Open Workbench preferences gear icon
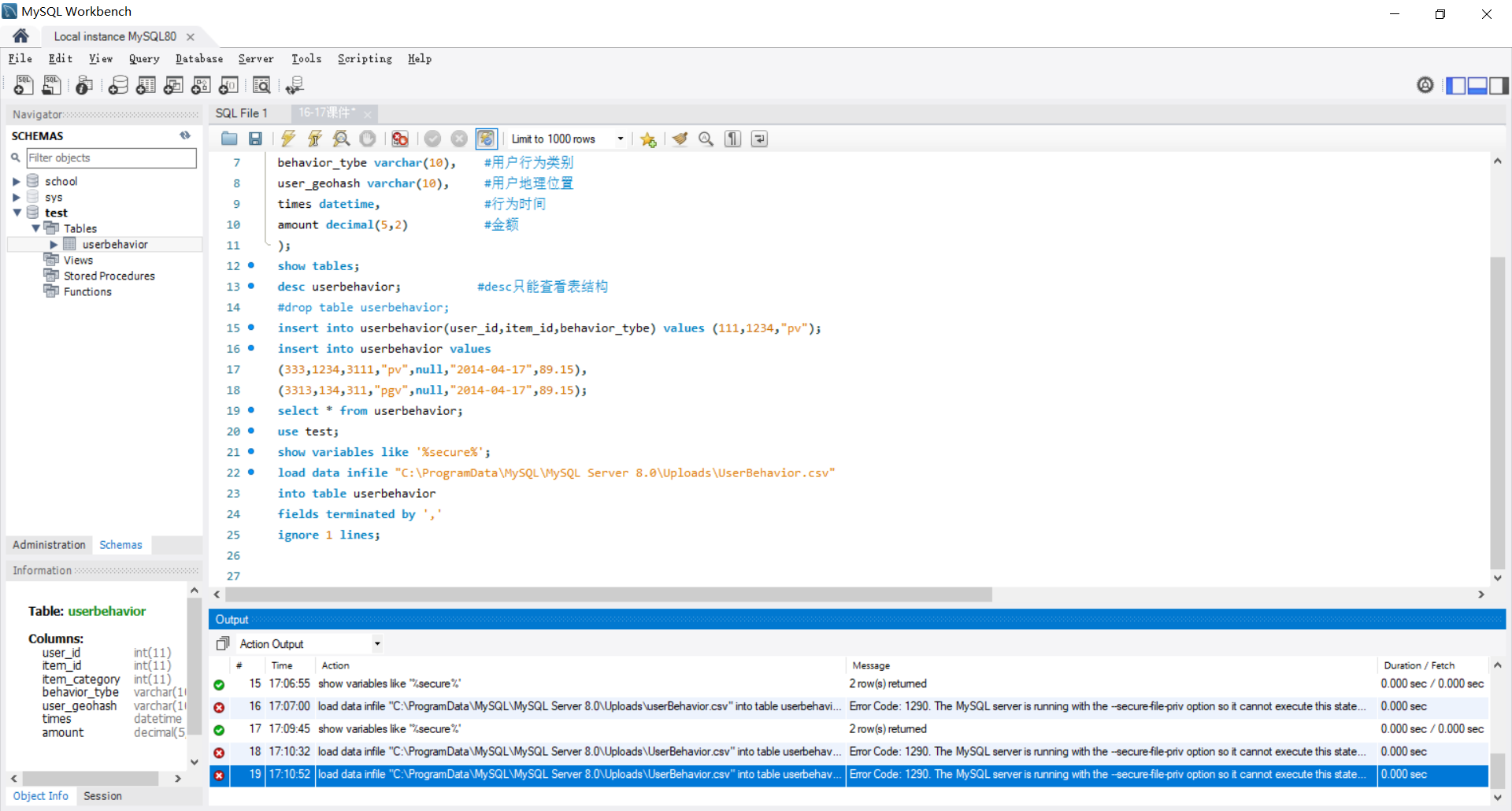The image size is (1512, 811). (x=1425, y=85)
